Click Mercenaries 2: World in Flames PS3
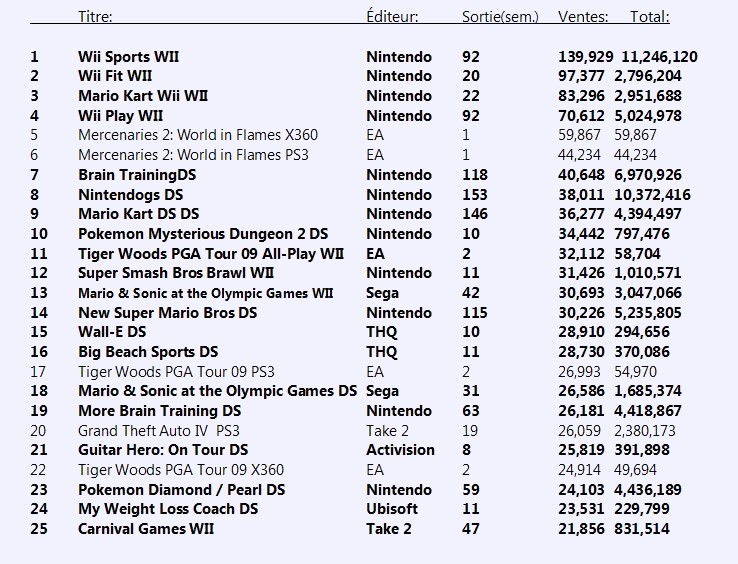The width and height of the screenshot is (738, 564). 193,155
